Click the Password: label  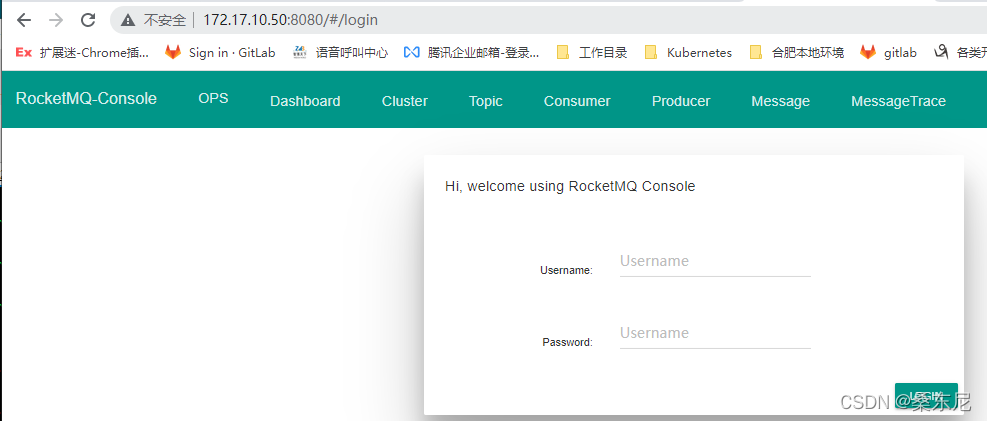coord(568,343)
